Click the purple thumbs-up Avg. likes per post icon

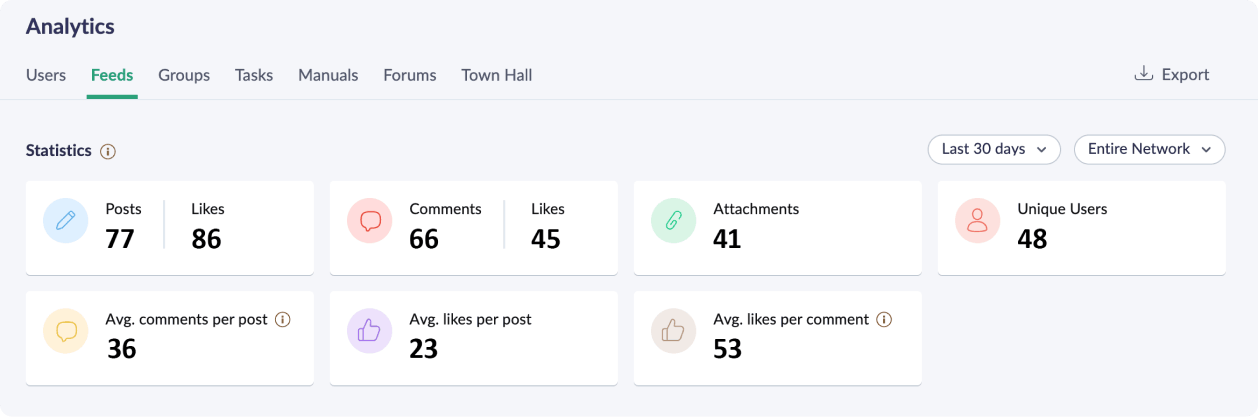pyautogui.click(x=370, y=331)
